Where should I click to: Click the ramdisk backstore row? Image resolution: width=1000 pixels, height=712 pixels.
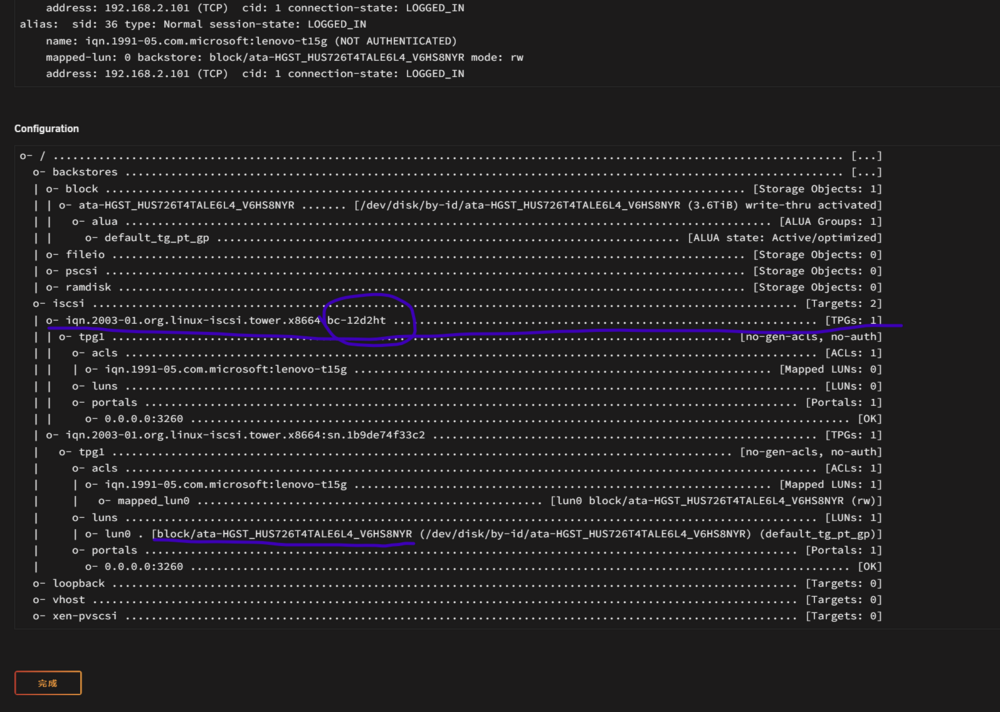(x=464, y=287)
